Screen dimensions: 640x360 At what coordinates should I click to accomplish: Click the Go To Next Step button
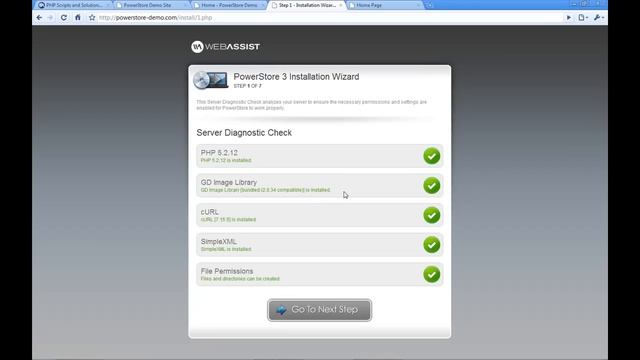click(320, 310)
